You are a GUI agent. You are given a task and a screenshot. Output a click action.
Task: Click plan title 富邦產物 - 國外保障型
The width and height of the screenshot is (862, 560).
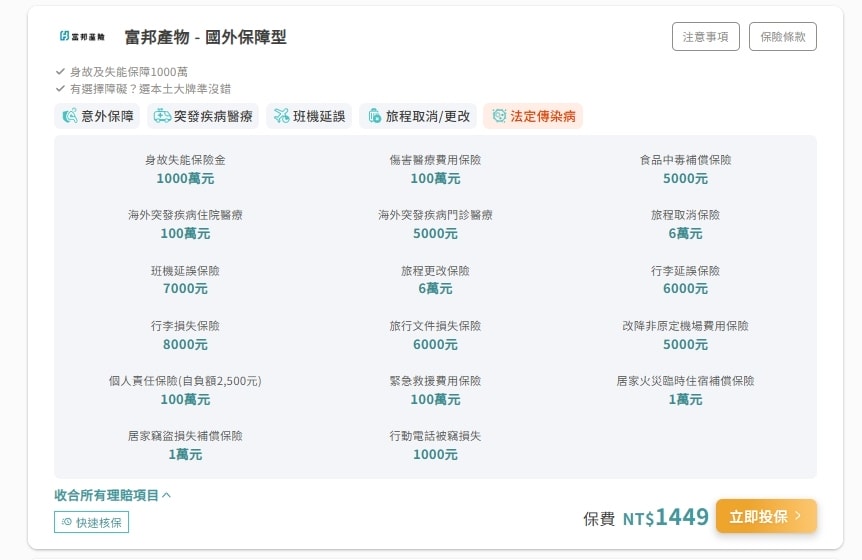(206, 37)
